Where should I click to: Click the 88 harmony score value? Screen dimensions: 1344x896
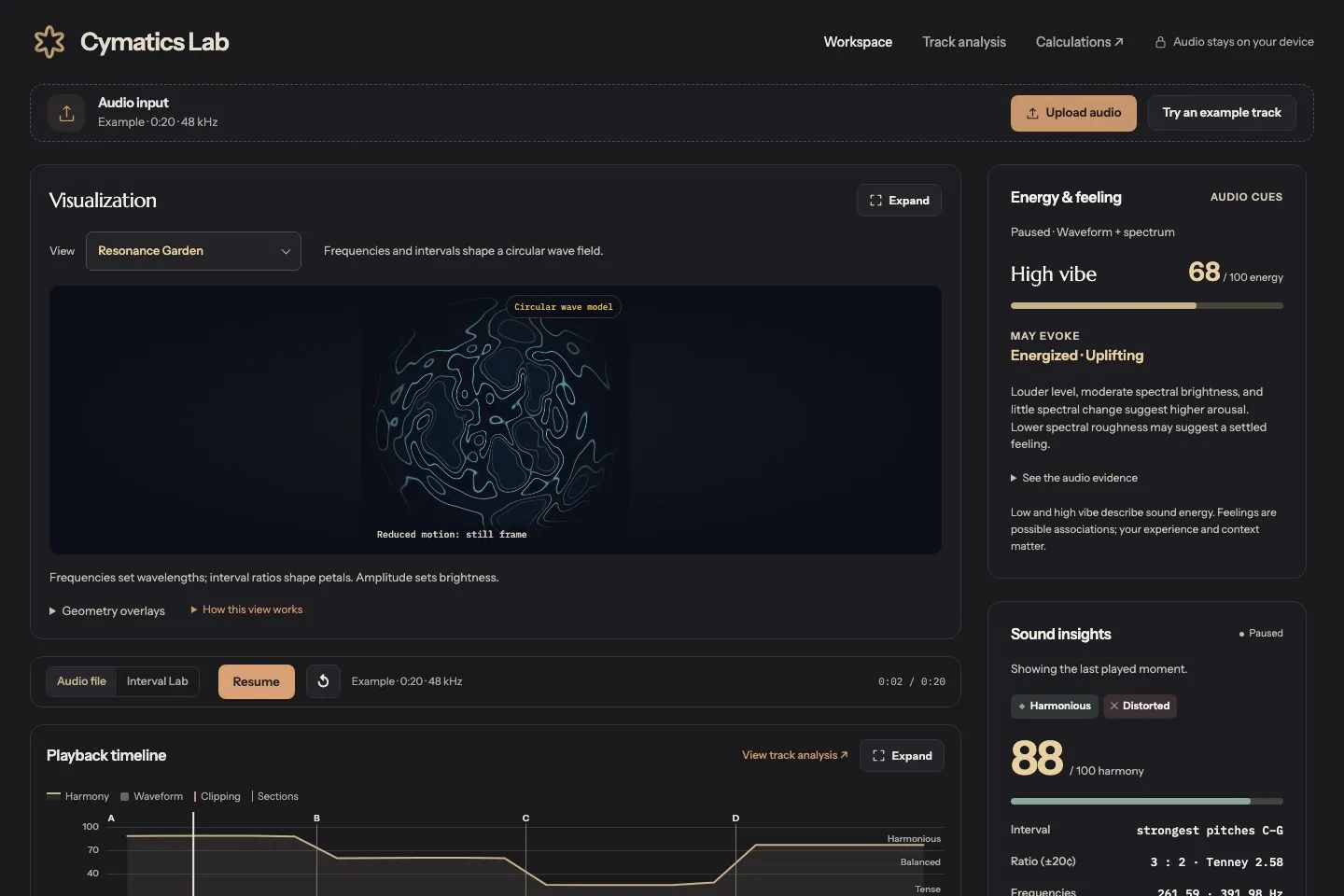(x=1037, y=758)
